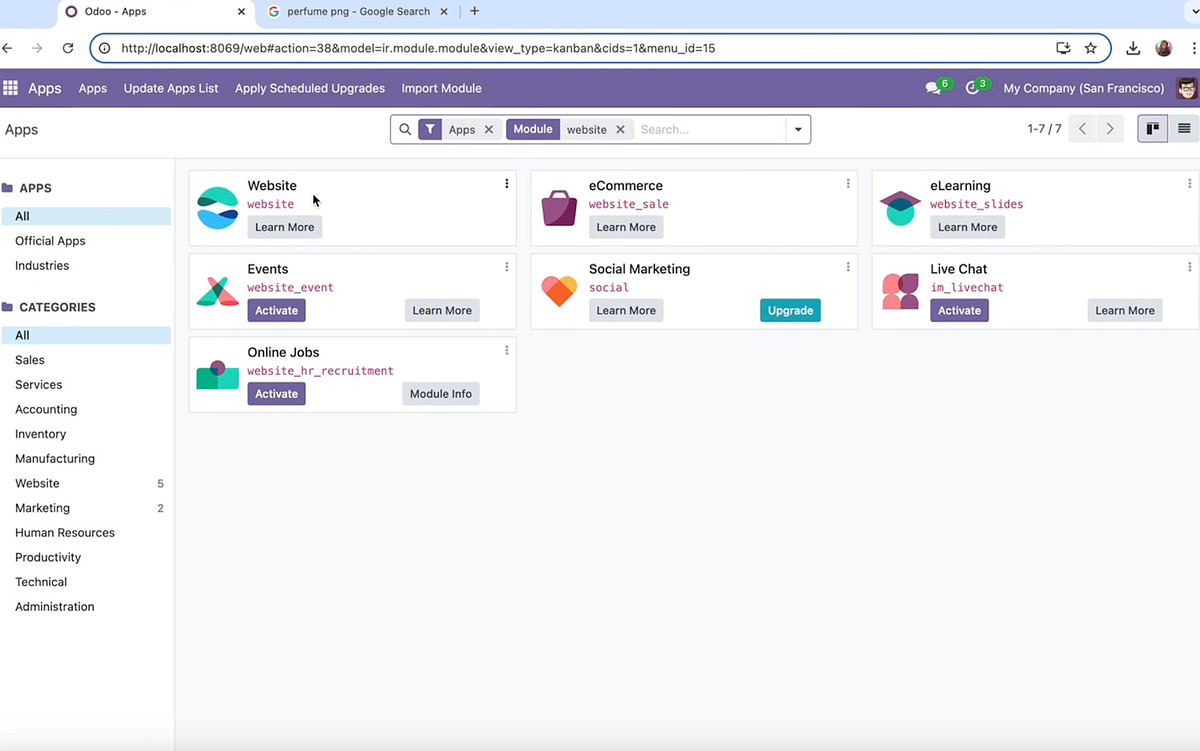Open the Website card kebab menu
This screenshot has width=1200, height=751.
pos(506,183)
